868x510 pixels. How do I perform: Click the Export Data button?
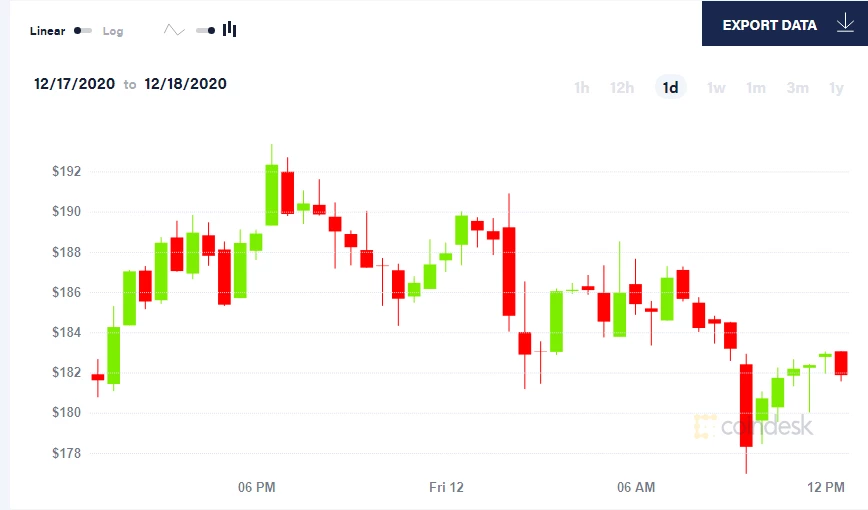(x=784, y=23)
